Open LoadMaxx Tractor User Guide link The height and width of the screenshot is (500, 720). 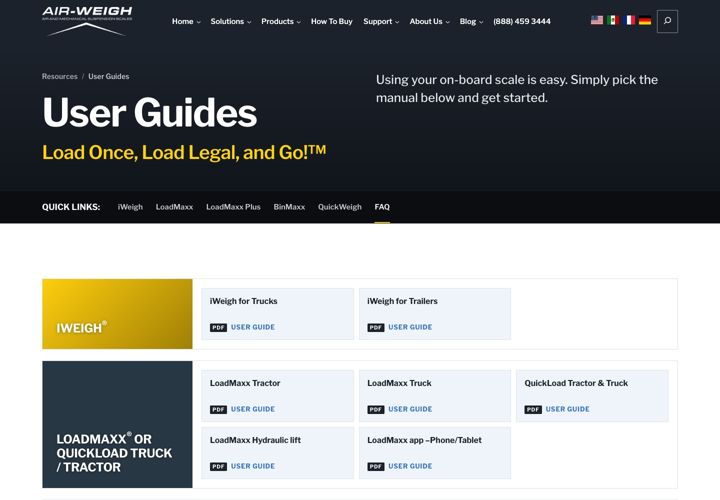point(253,409)
